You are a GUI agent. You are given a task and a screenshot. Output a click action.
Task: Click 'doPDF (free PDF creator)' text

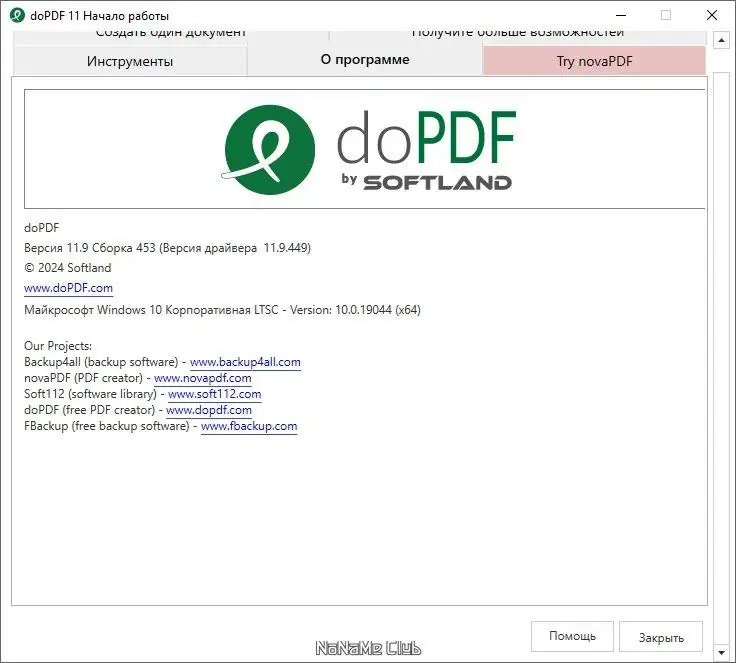(90, 410)
